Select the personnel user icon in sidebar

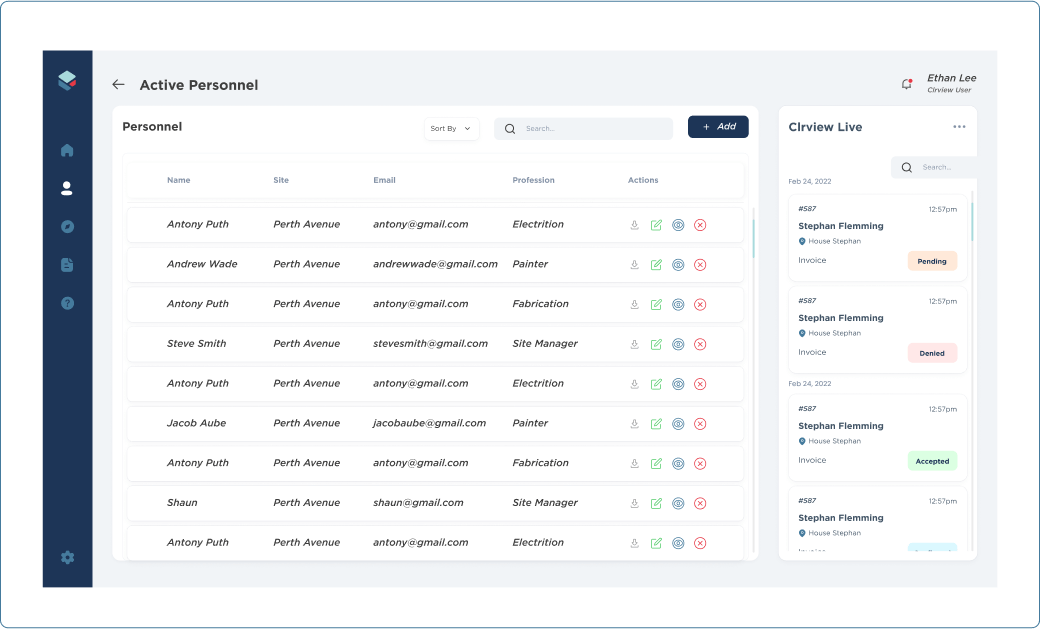pyautogui.click(x=67, y=188)
